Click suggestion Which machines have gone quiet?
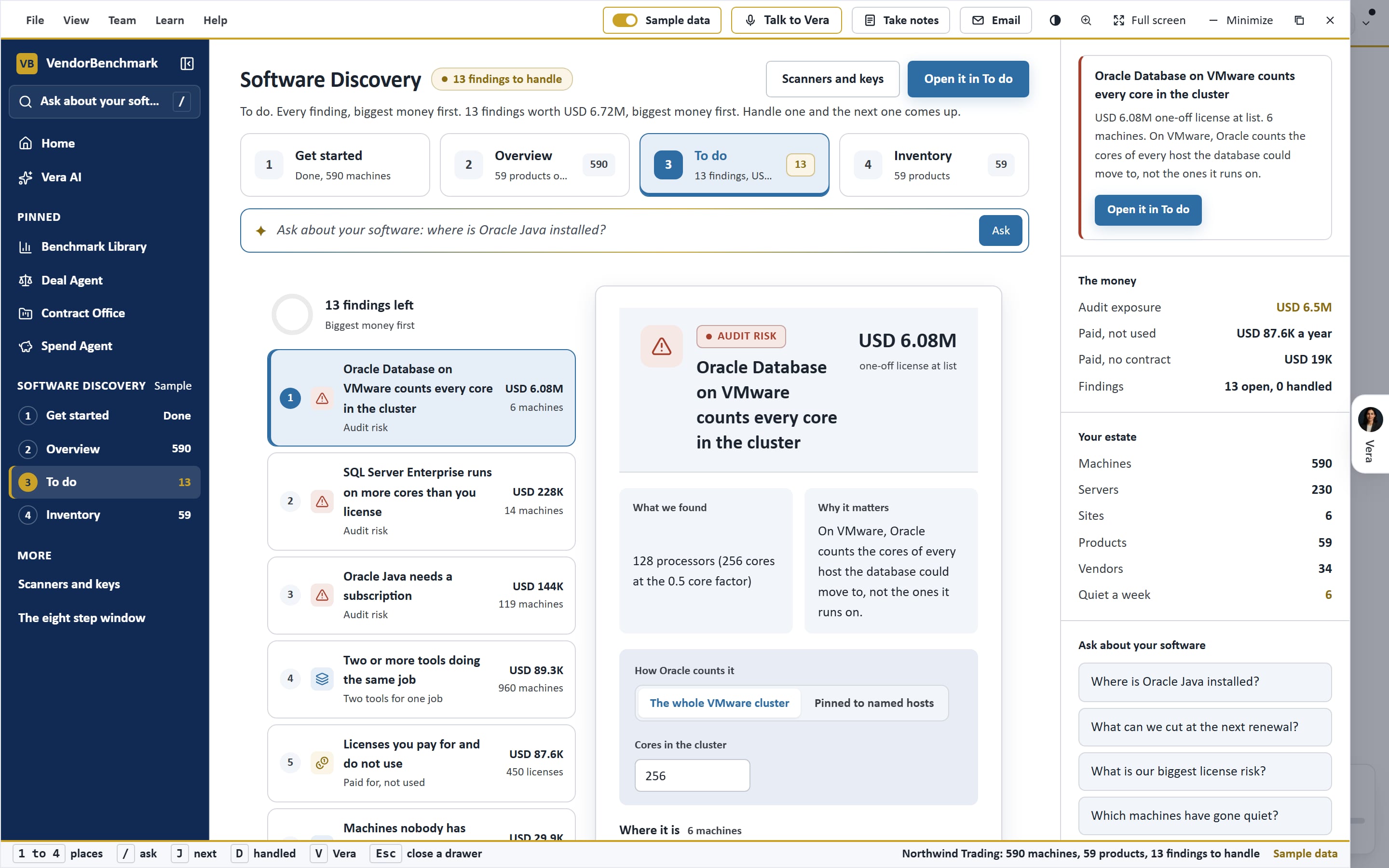The image size is (1389, 868). click(1204, 815)
